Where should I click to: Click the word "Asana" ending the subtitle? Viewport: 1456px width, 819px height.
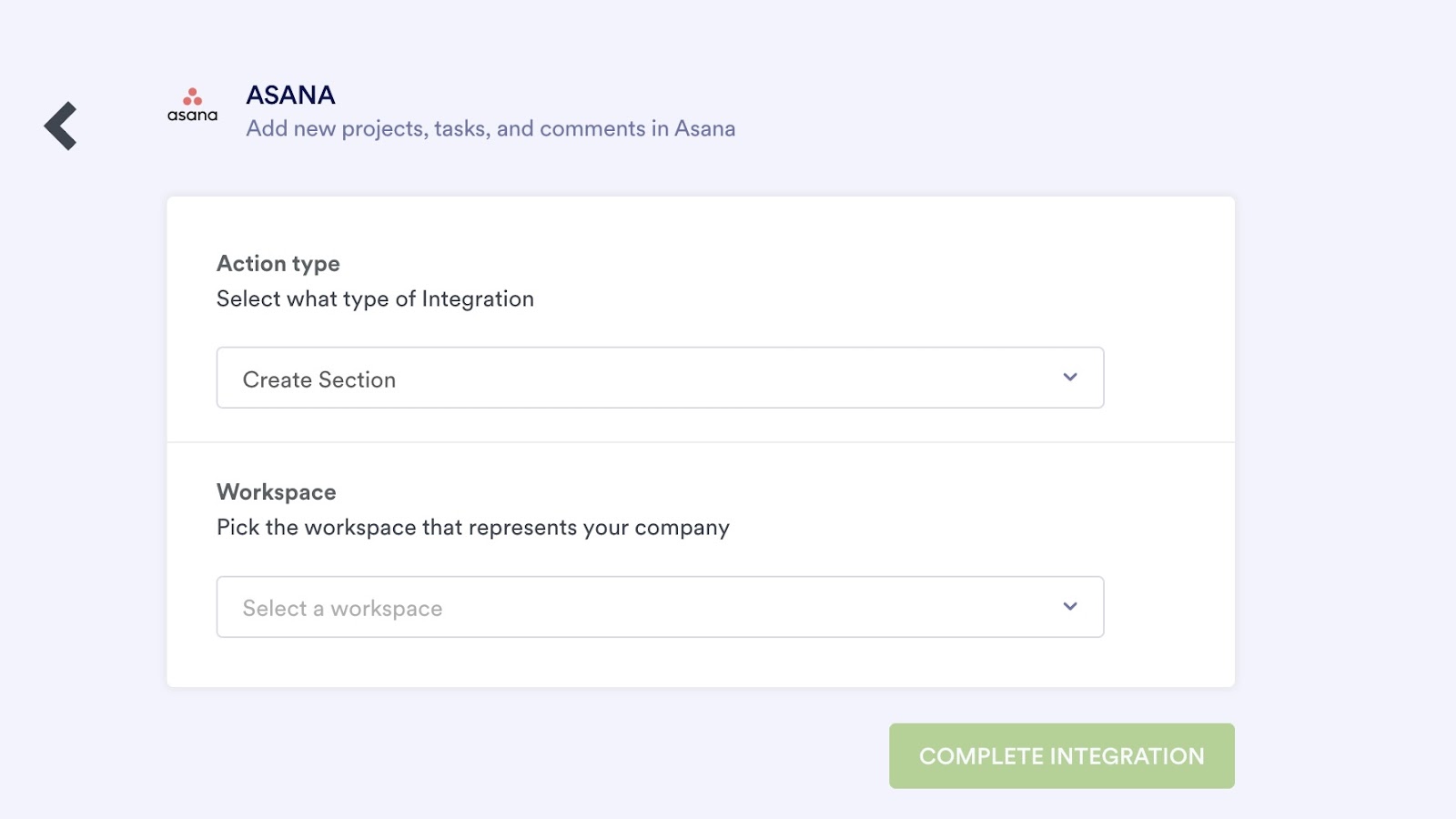coord(704,128)
